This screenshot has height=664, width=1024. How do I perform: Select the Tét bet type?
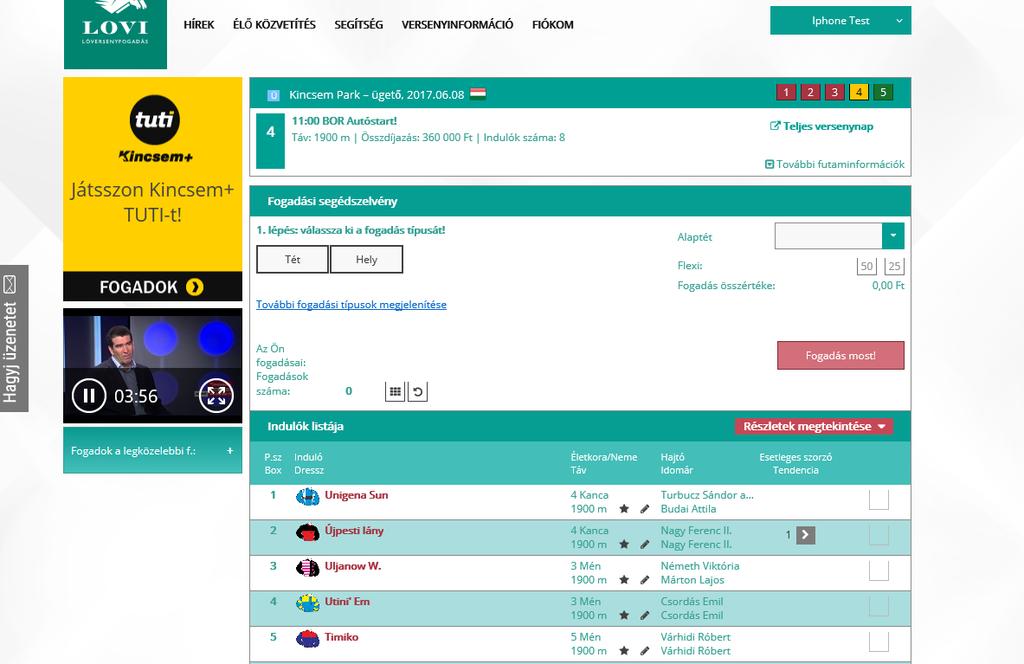pyautogui.click(x=293, y=259)
